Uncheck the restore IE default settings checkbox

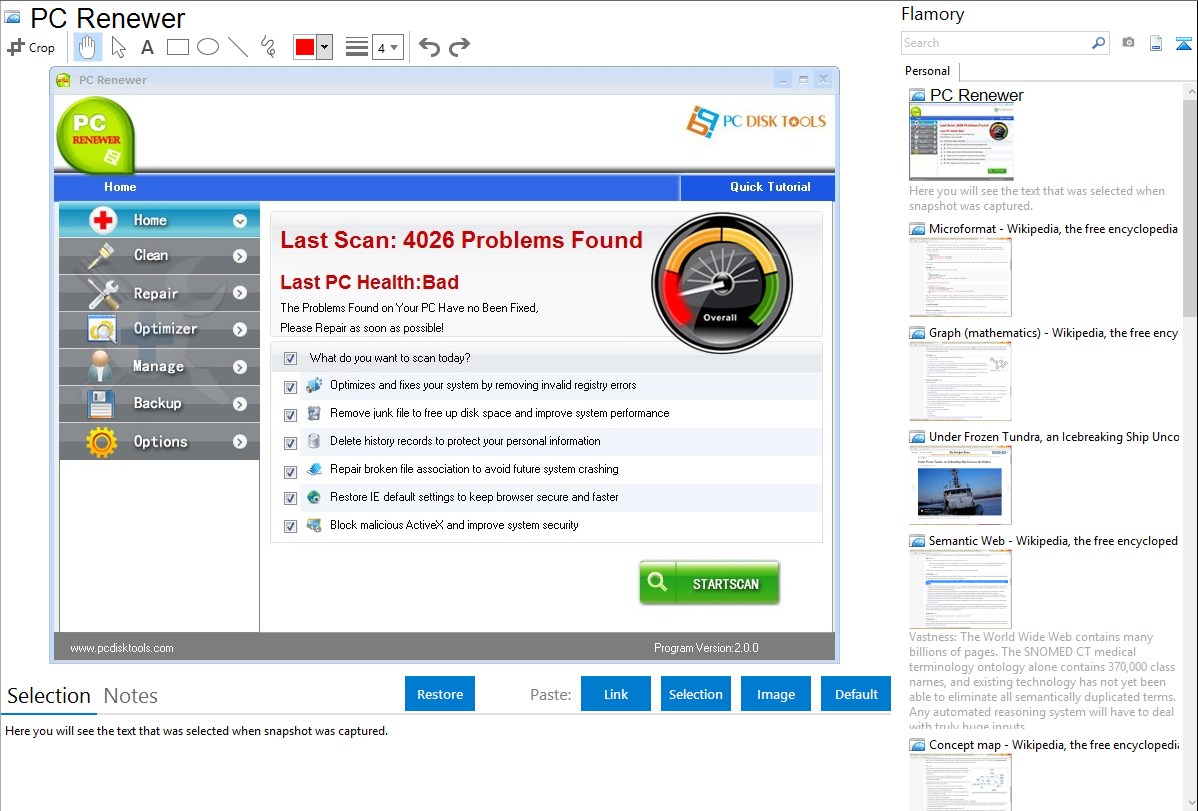pyautogui.click(x=290, y=498)
